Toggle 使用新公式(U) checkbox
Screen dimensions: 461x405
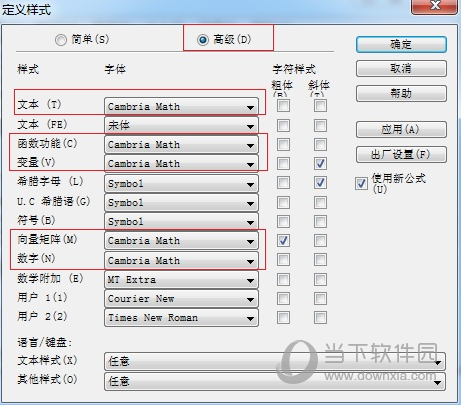[361, 183]
